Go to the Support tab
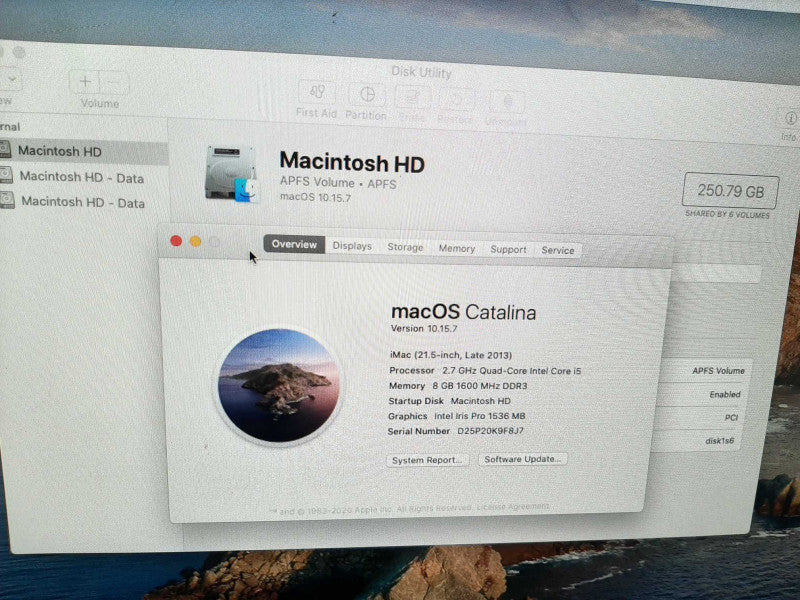 point(508,249)
